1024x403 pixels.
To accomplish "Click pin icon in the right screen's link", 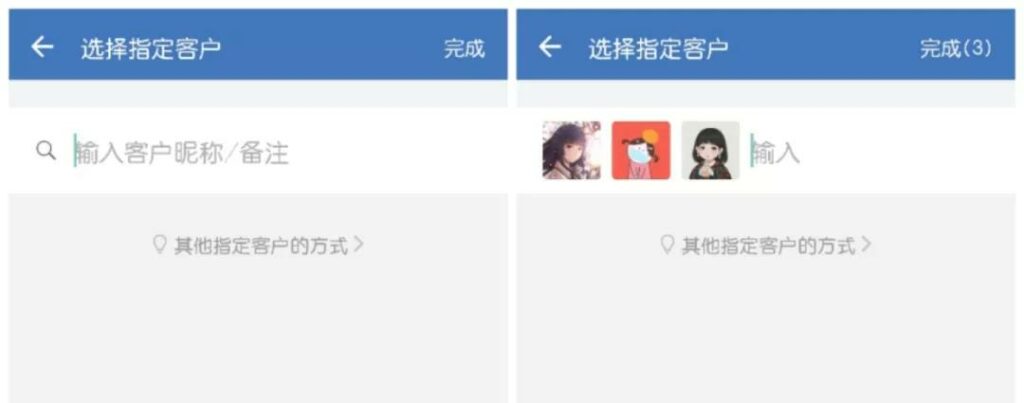I will tap(667, 245).
